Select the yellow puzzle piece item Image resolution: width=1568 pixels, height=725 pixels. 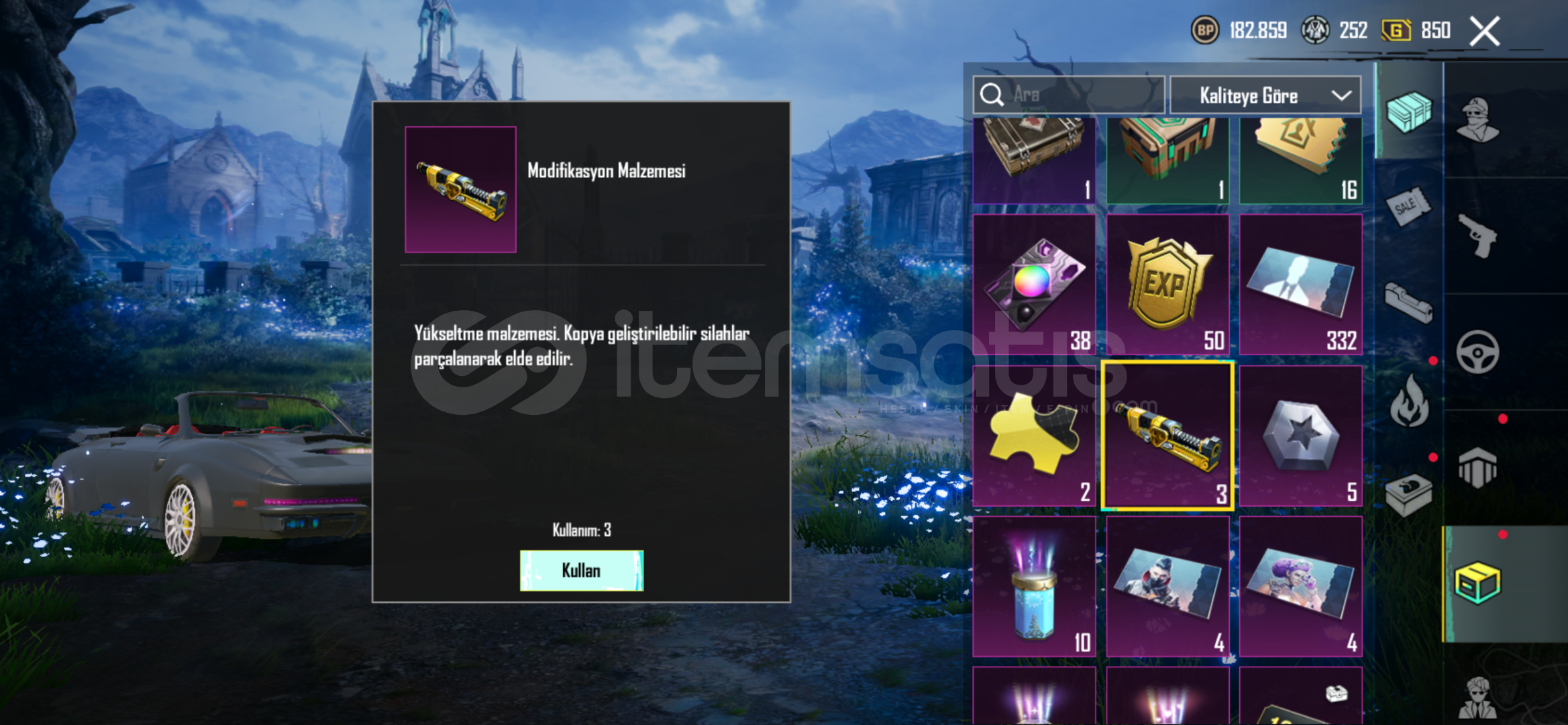1034,436
